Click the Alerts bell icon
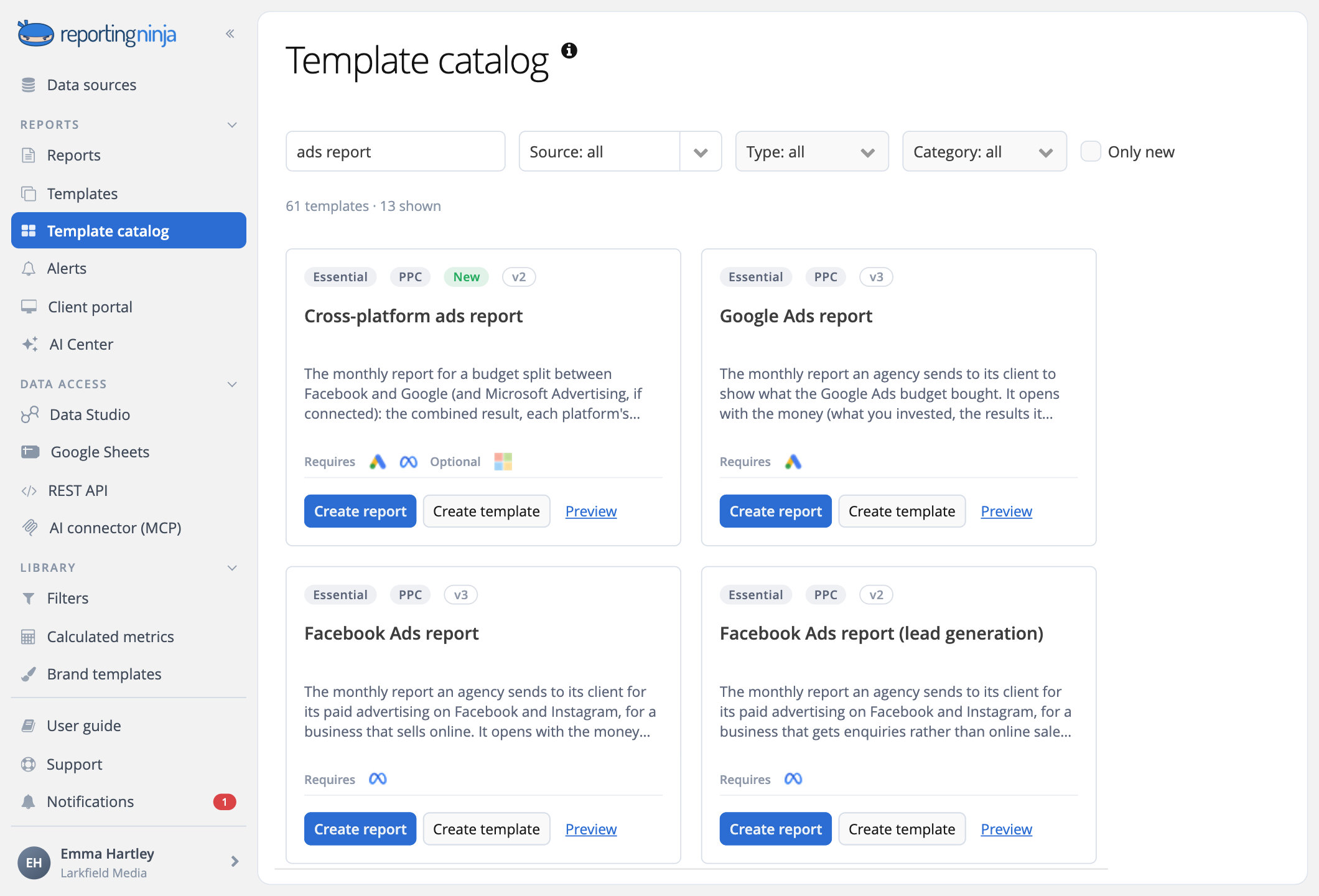 [29, 268]
